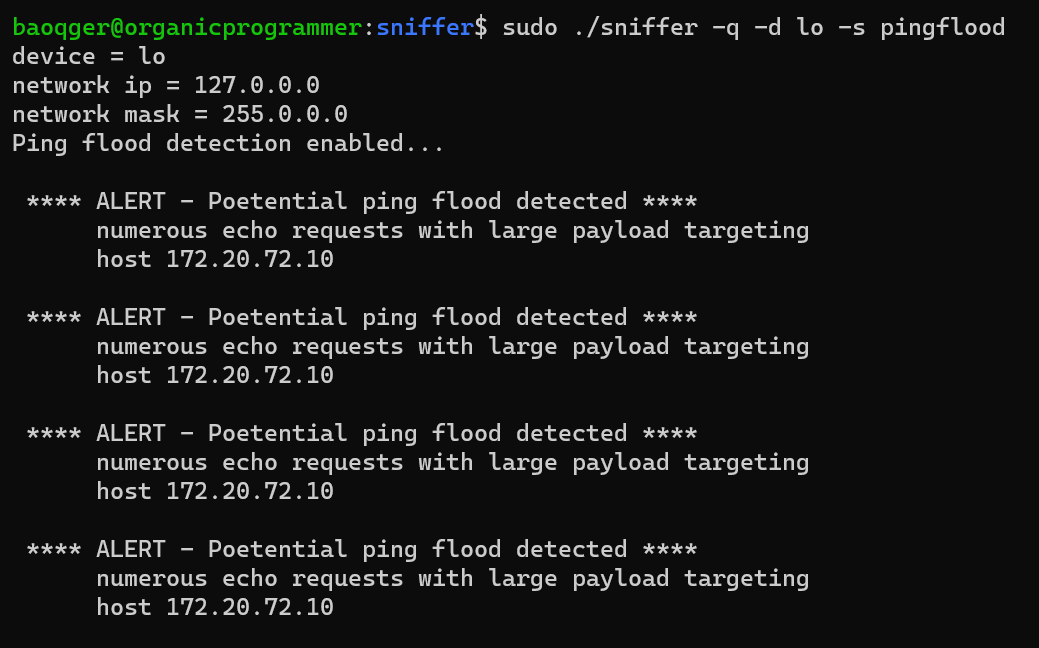Viewport: 1039px width, 648px height.
Task: Click the first ALERT heading line
Action: [362, 201]
